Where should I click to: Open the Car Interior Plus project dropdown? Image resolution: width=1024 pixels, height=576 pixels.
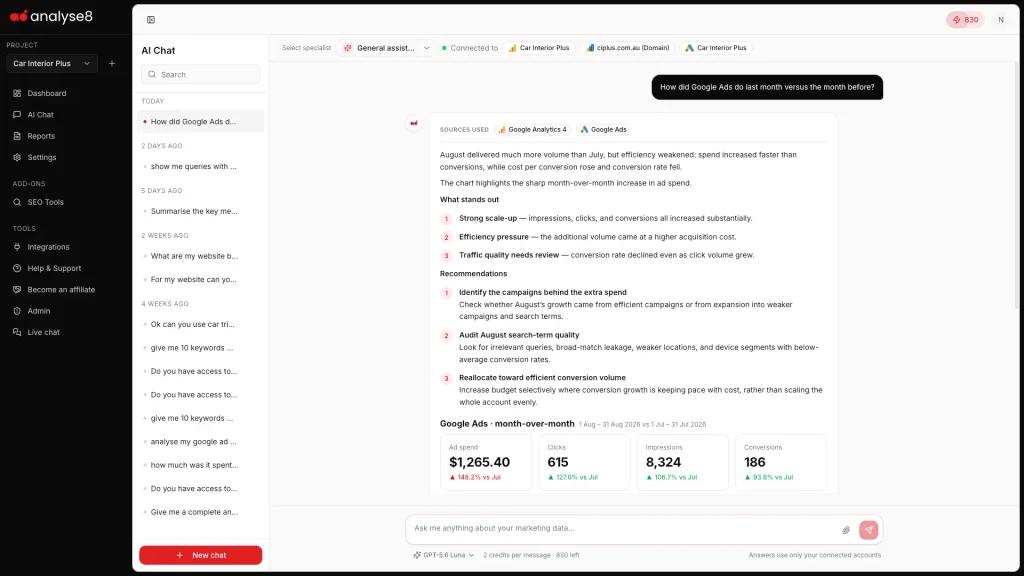tap(52, 63)
